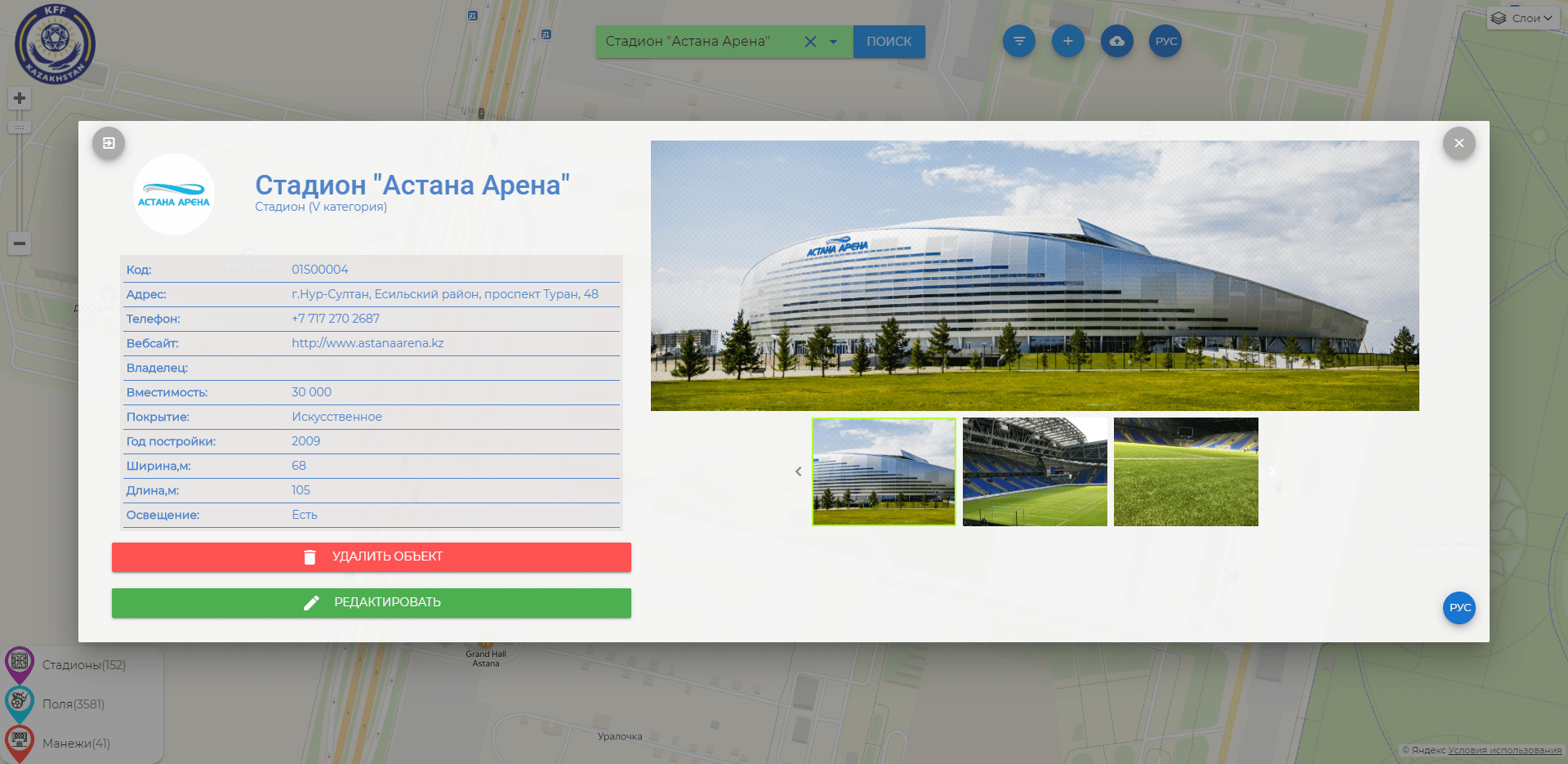Click the map zoom-out minus button
1568x764 pixels.
click(x=20, y=243)
